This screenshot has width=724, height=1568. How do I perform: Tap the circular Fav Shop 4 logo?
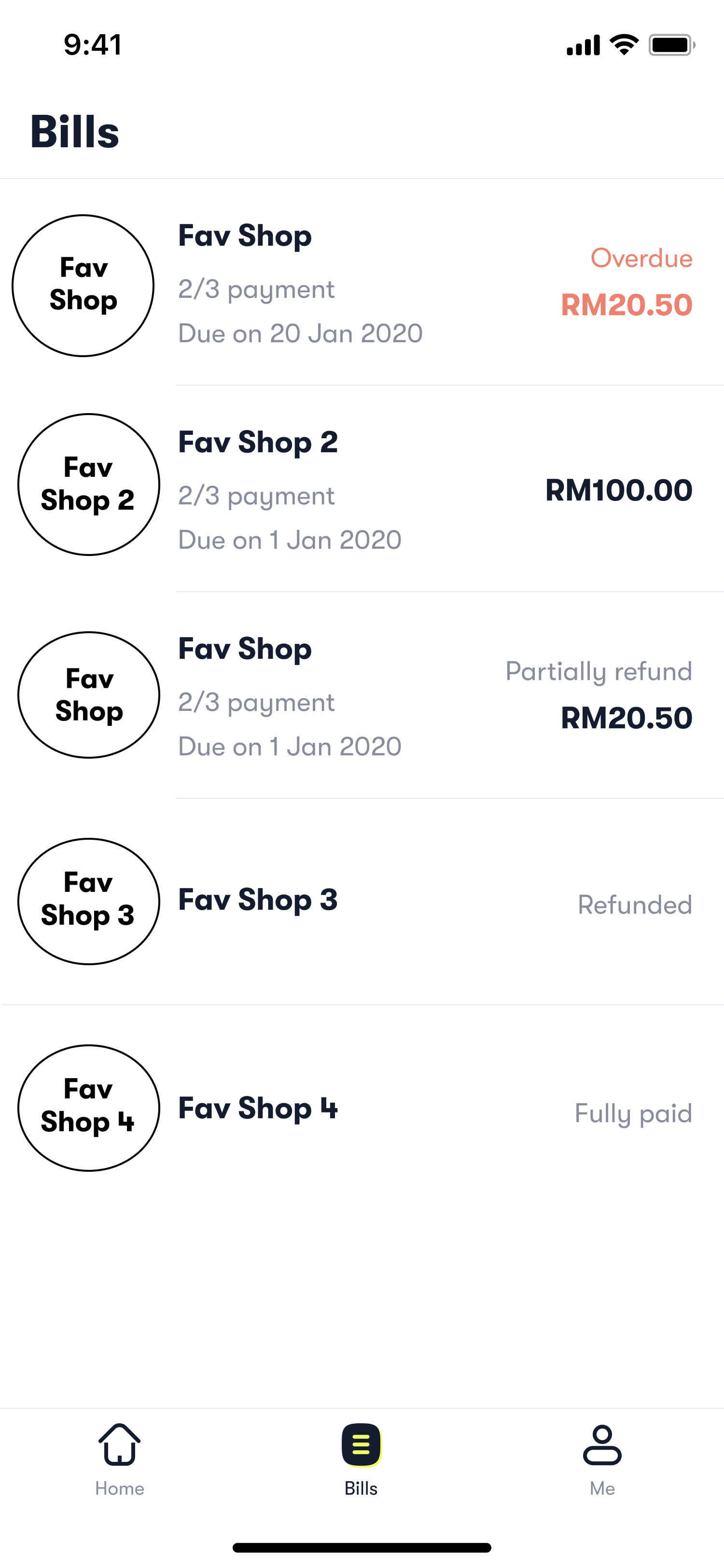[x=89, y=1108]
